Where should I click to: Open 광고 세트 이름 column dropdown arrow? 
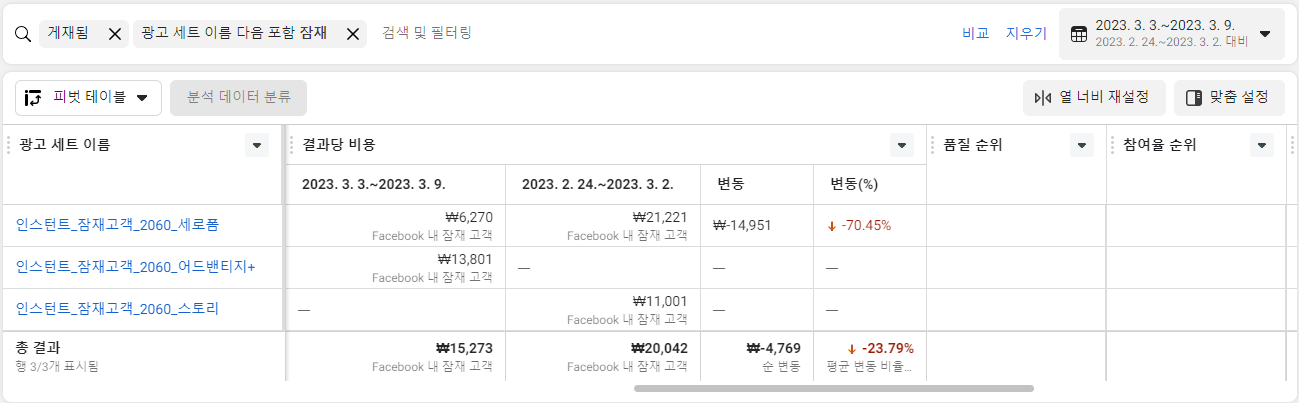pyautogui.click(x=257, y=145)
